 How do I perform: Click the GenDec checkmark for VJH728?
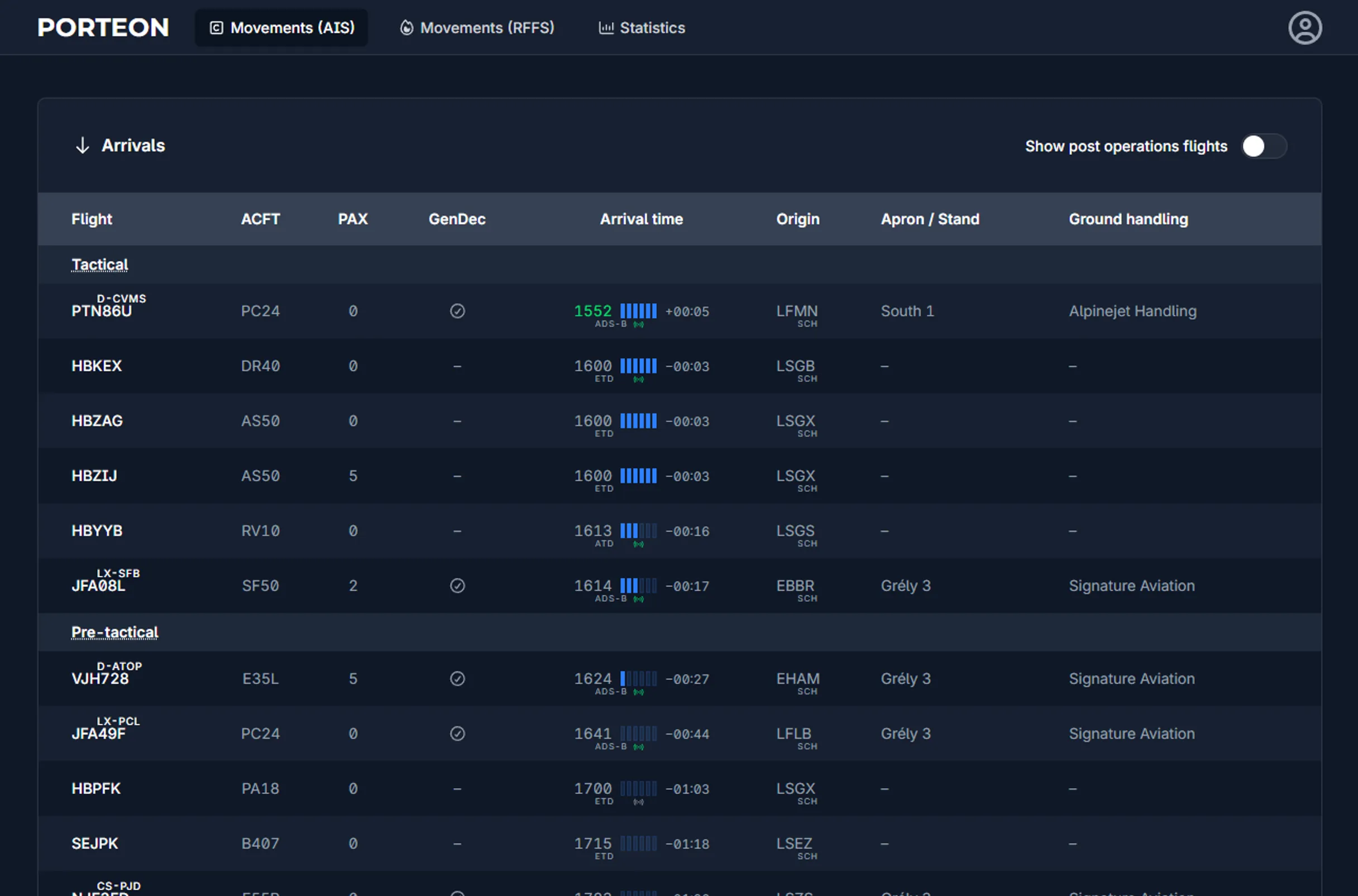click(x=457, y=678)
